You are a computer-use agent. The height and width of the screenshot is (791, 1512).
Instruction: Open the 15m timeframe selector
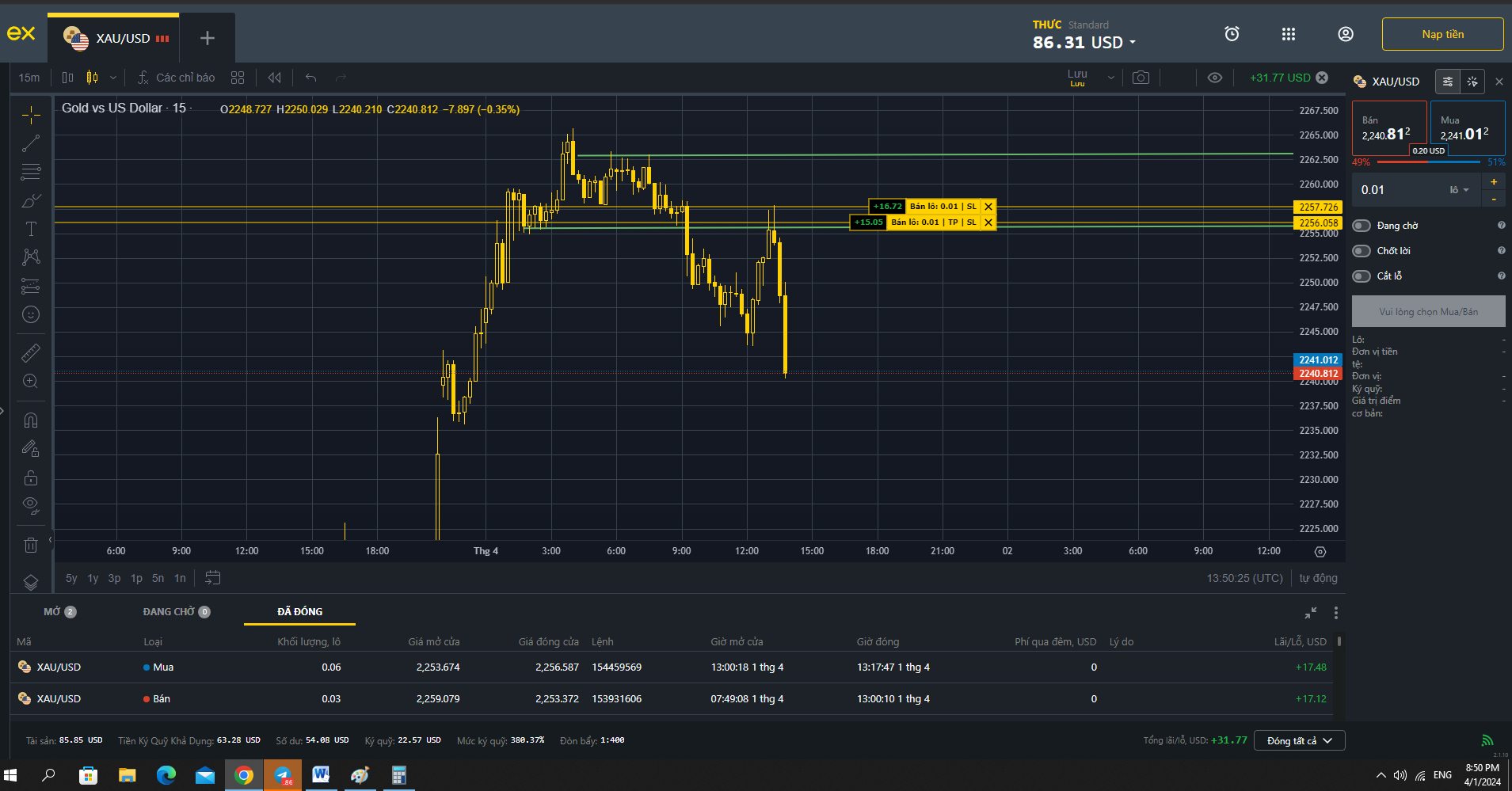point(29,78)
